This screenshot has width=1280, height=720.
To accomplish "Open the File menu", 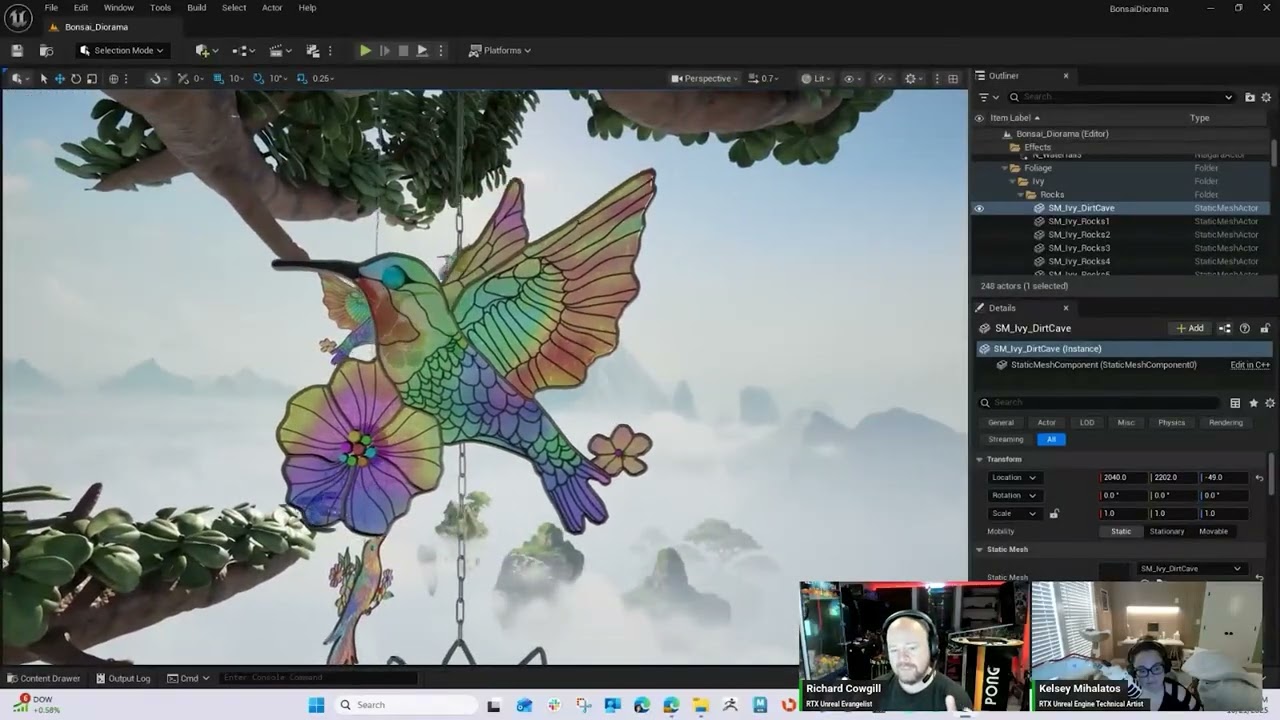I will [51, 8].
